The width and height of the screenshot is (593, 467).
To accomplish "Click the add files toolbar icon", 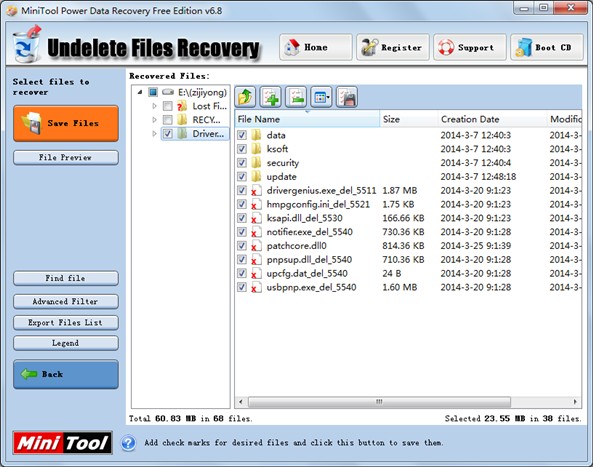I will [x=270, y=97].
